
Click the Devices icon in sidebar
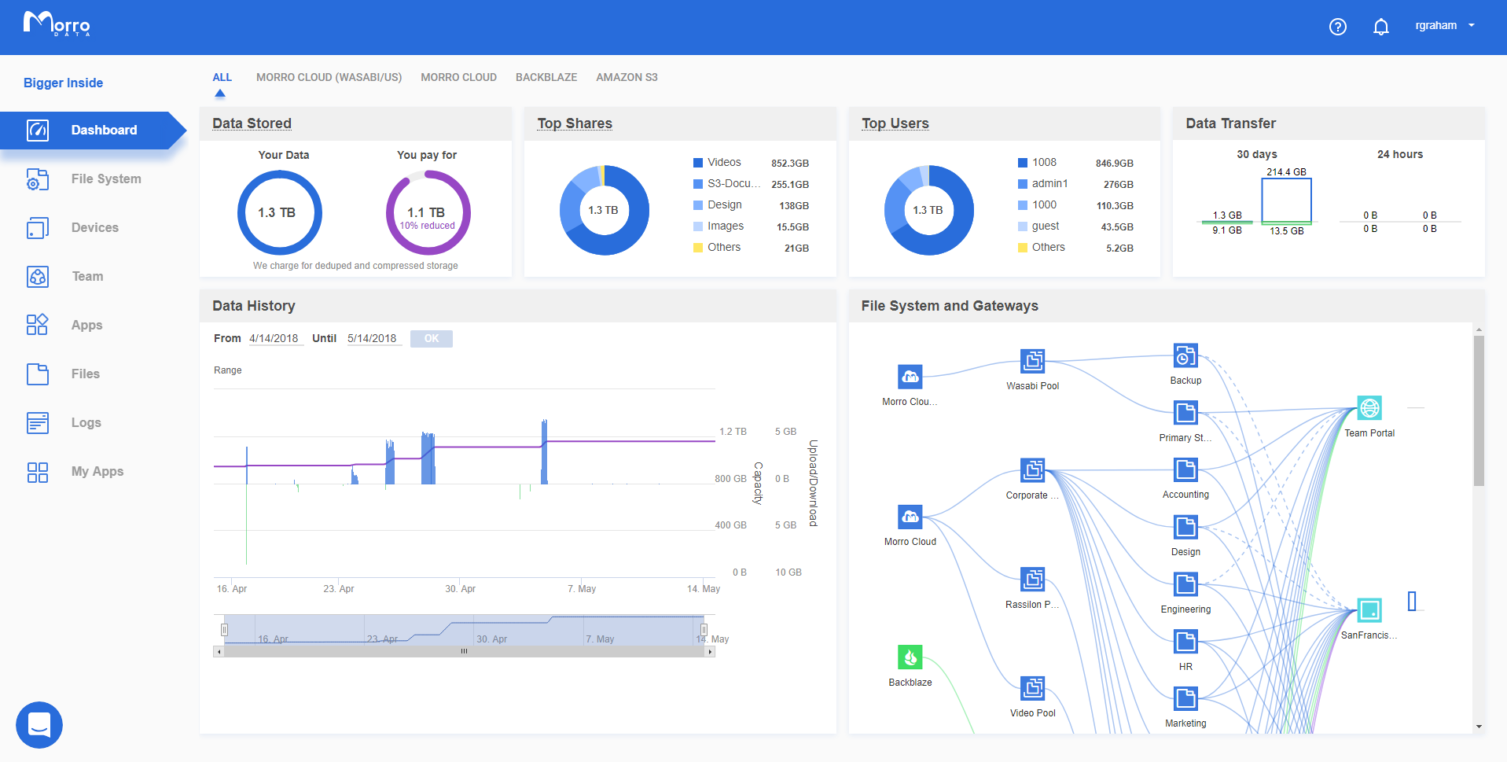tap(37, 228)
